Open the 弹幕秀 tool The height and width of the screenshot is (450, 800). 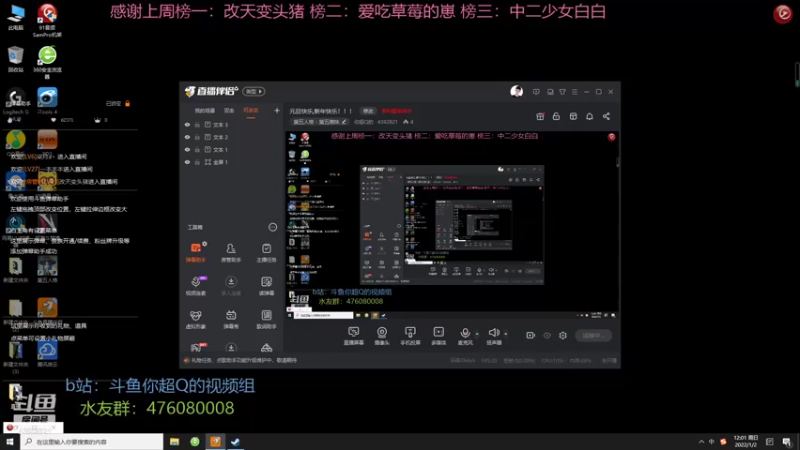tap(231, 319)
